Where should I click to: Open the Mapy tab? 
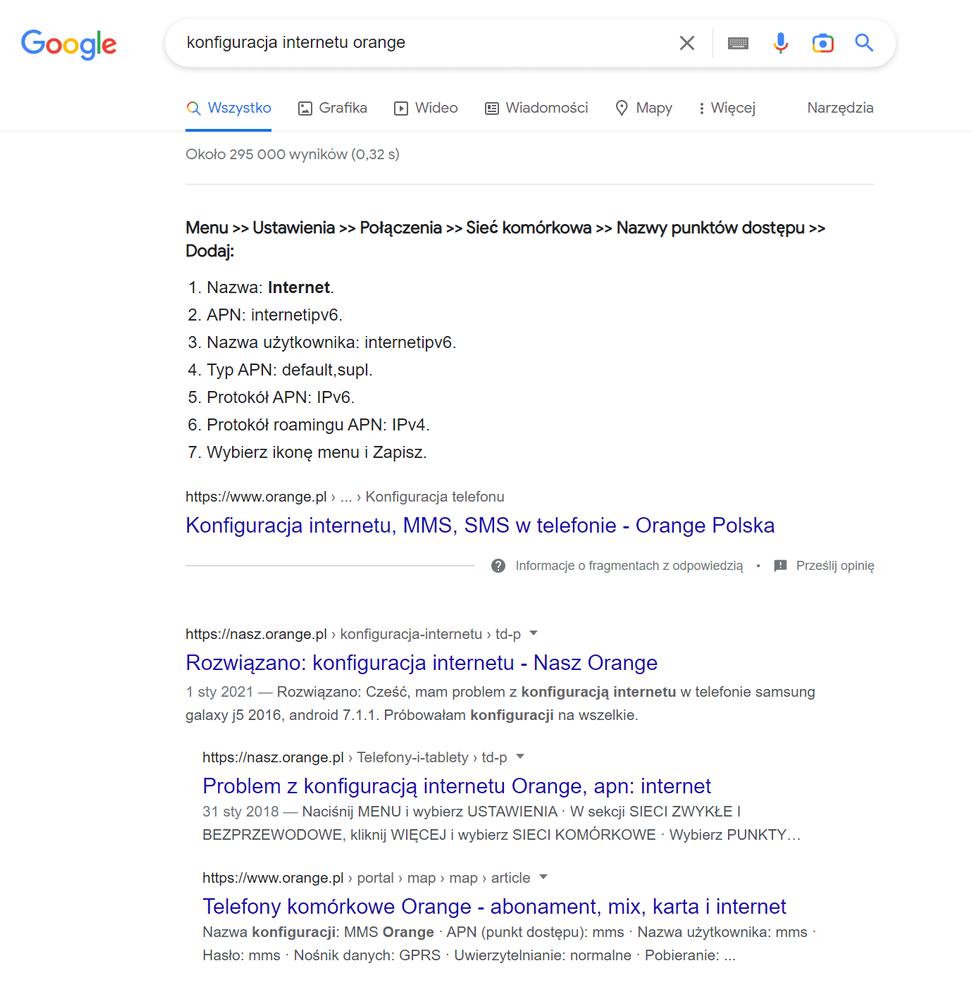(643, 108)
